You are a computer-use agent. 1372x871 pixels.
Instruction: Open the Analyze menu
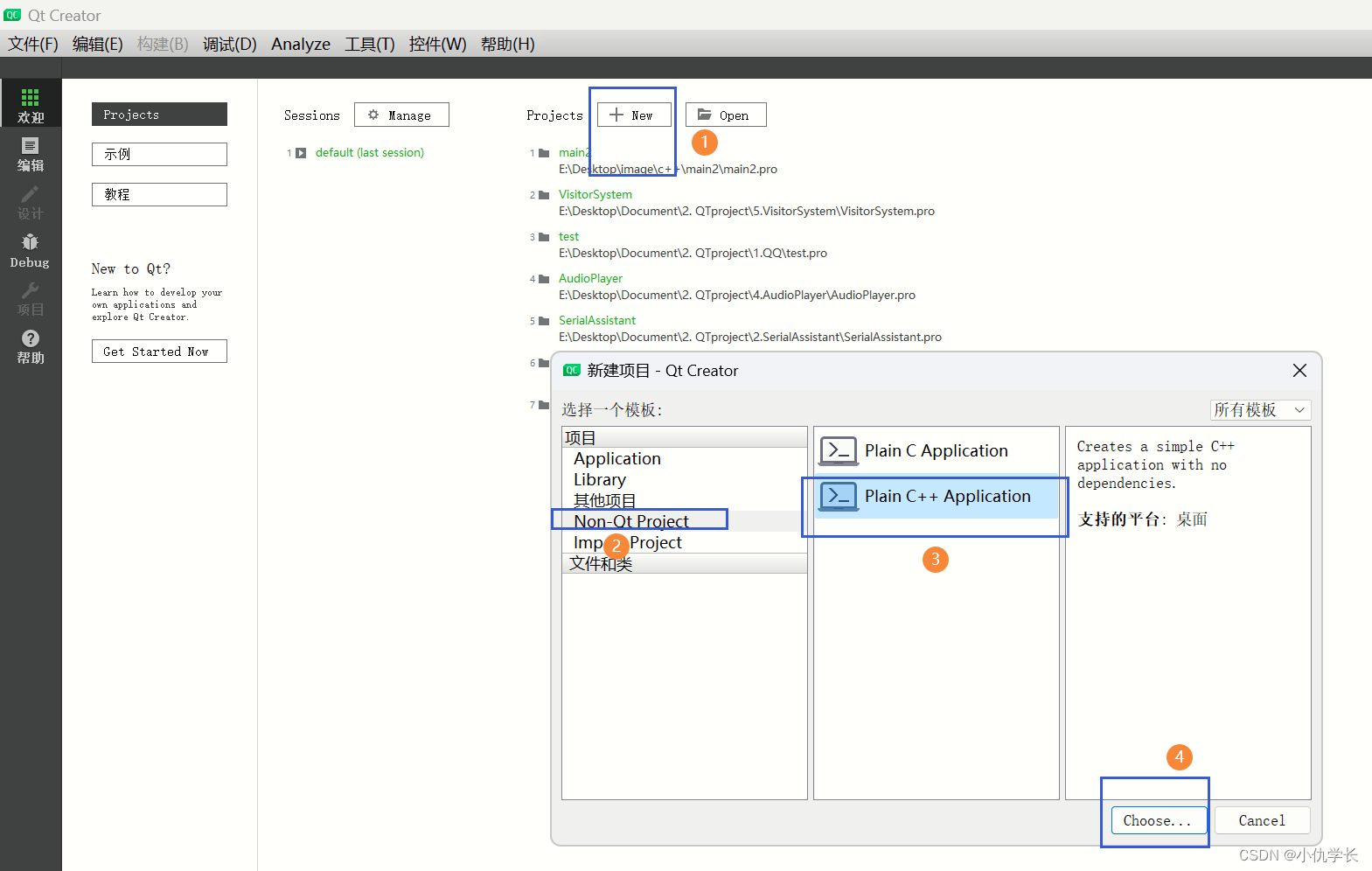[x=301, y=44]
